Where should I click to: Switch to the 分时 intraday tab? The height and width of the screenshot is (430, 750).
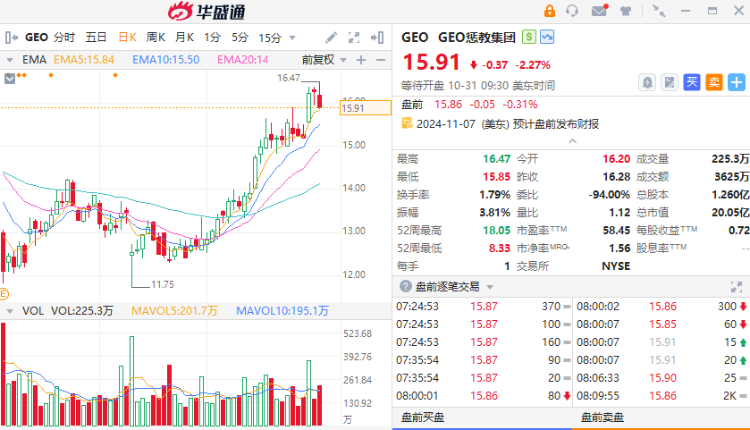(x=65, y=37)
